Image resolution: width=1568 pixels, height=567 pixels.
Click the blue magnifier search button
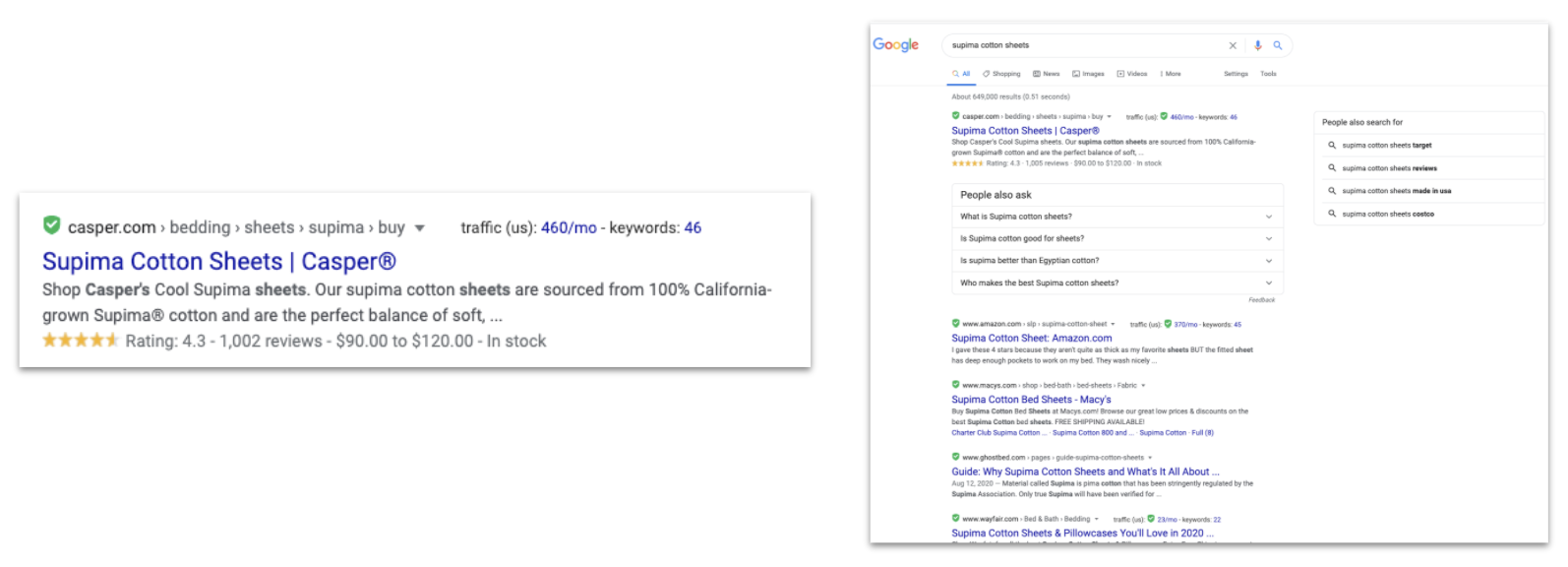[1278, 45]
